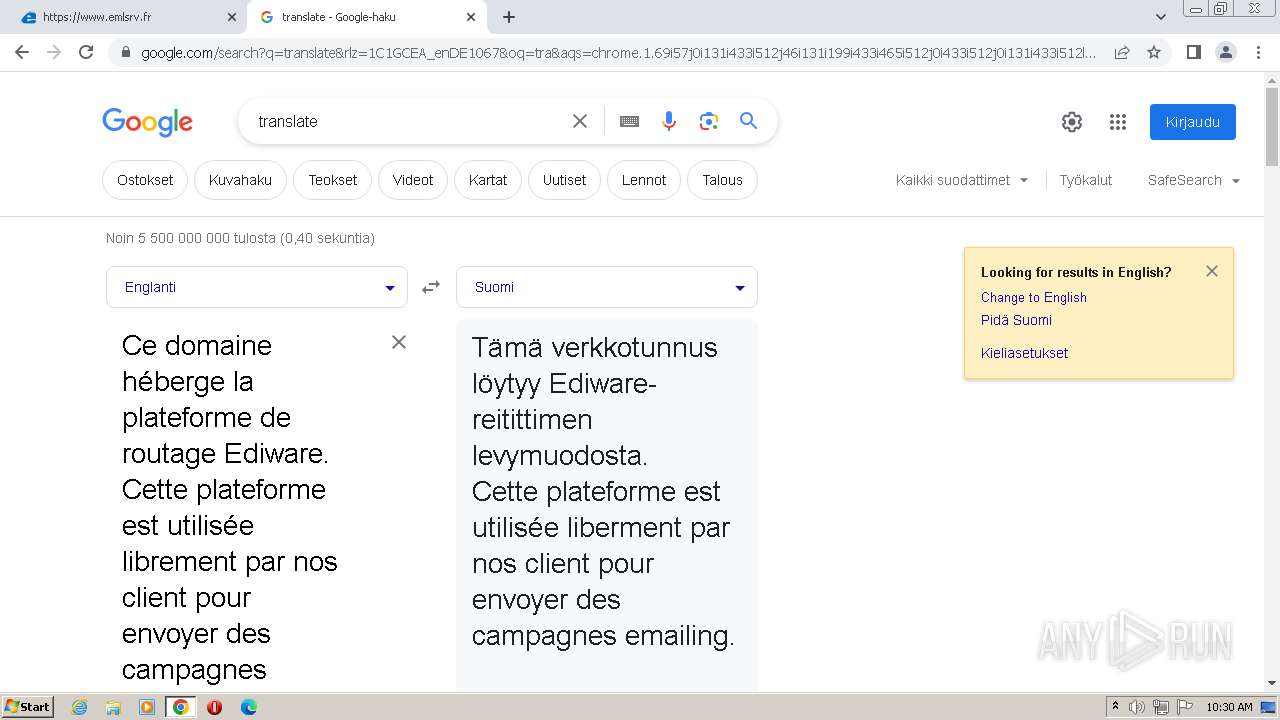Open tab search chevron in title bar
This screenshot has height=720, width=1280.
1161,17
